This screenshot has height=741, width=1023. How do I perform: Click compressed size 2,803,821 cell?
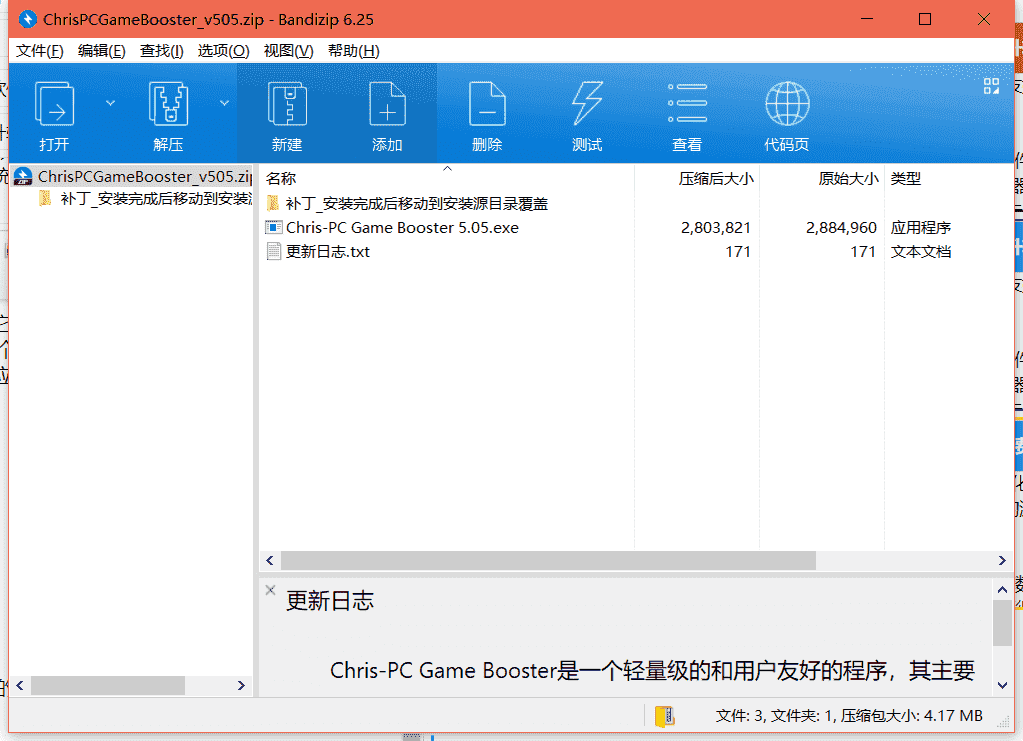(716, 228)
